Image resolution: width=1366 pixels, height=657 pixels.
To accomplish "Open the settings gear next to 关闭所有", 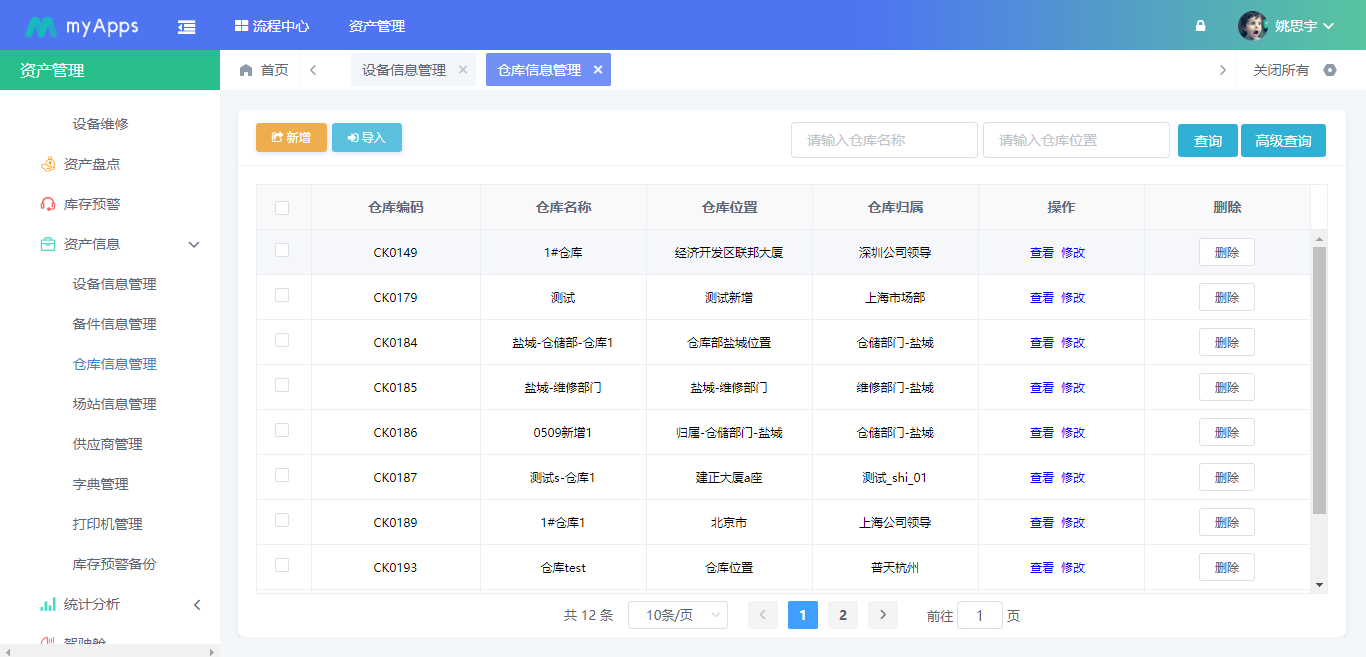I will click(1329, 69).
